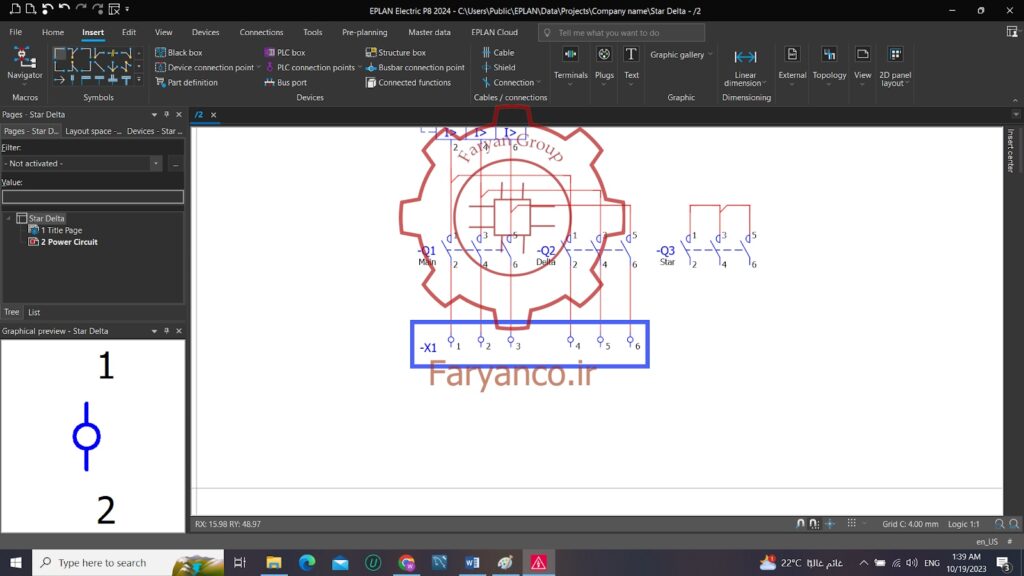
Task: Toggle grid display dots icon
Action: click(x=852, y=524)
